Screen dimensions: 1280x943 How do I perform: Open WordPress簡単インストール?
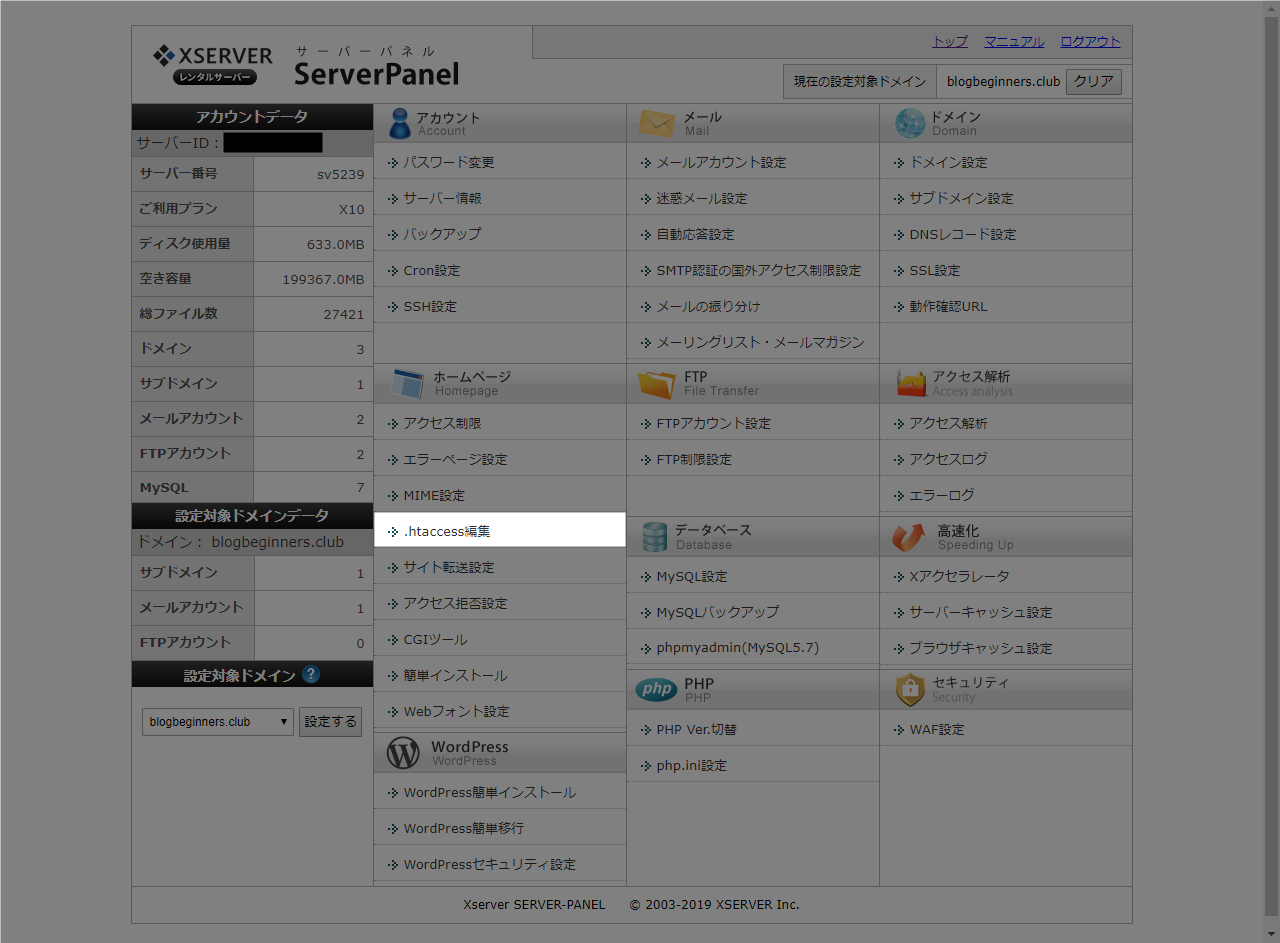[490, 792]
